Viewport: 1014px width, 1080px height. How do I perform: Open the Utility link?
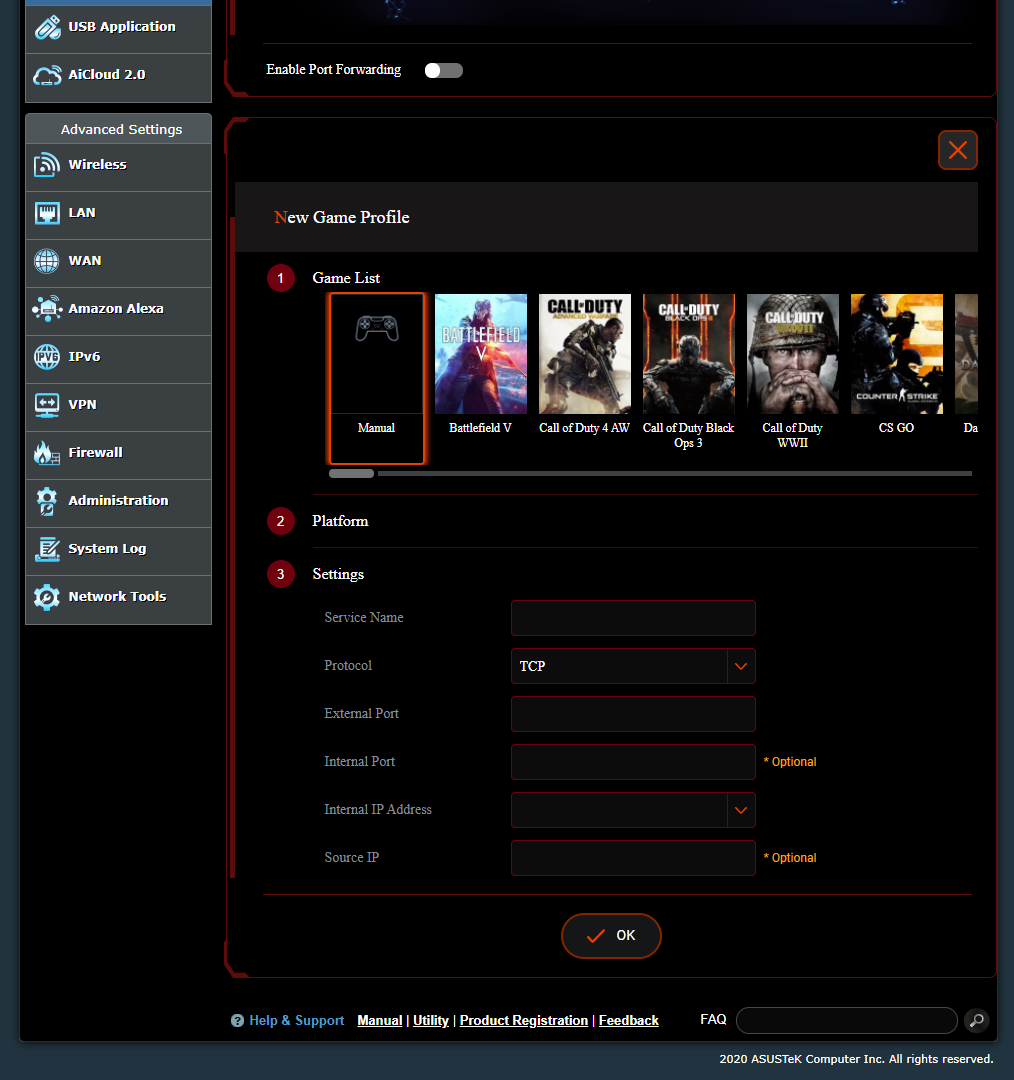click(x=431, y=1020)
